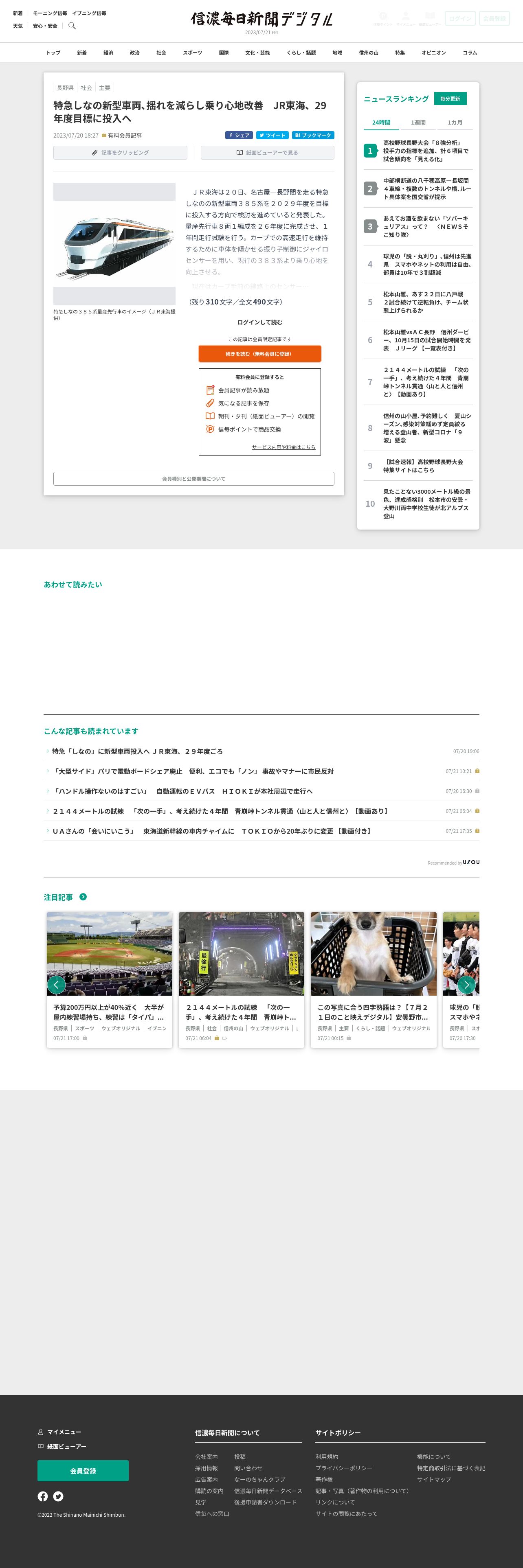Open モーニング信毎 link
Viewport: 523px width, 1568px height.
[x=50, y=13]
